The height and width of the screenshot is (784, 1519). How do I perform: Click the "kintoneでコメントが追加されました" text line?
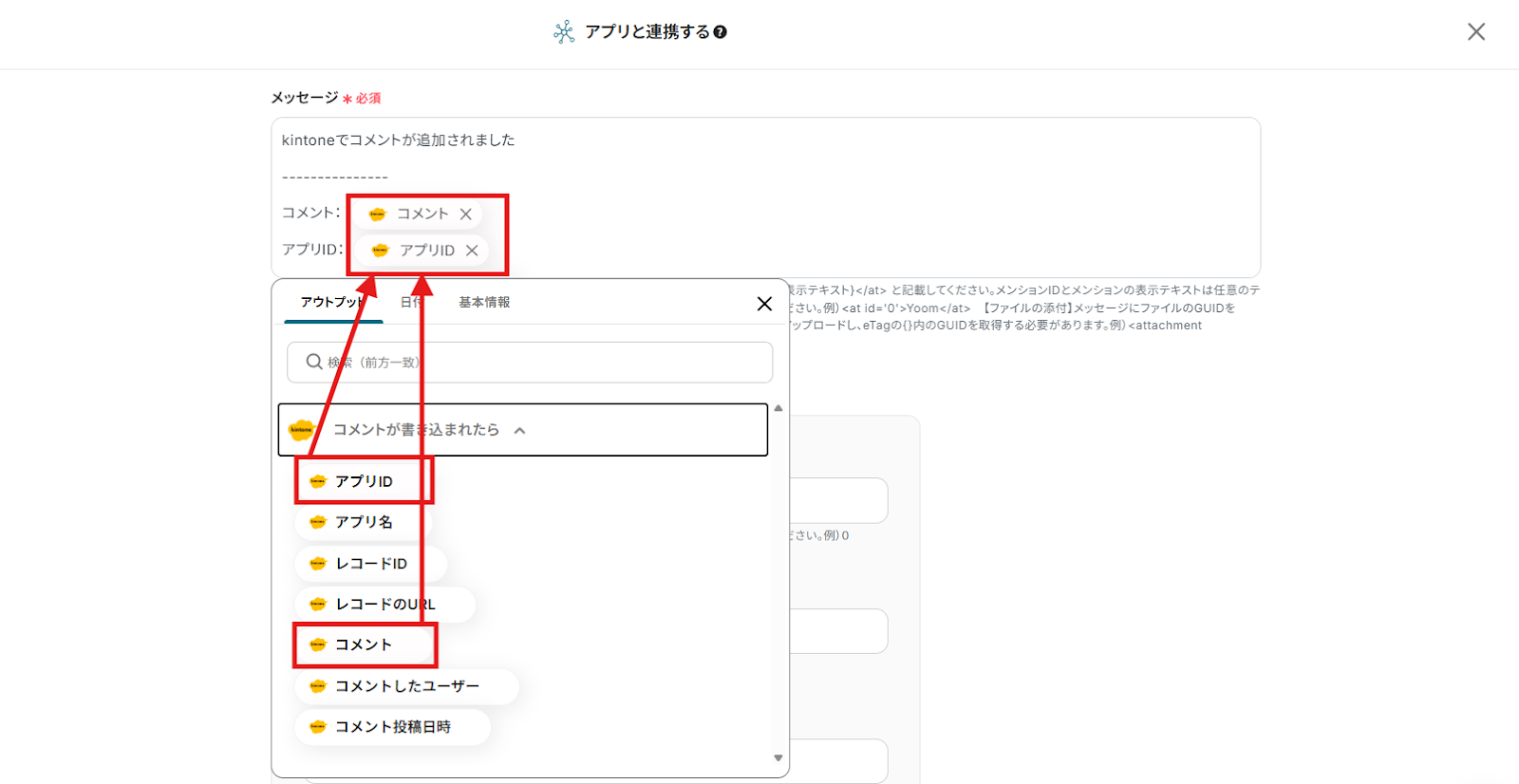tap(398, 140)
